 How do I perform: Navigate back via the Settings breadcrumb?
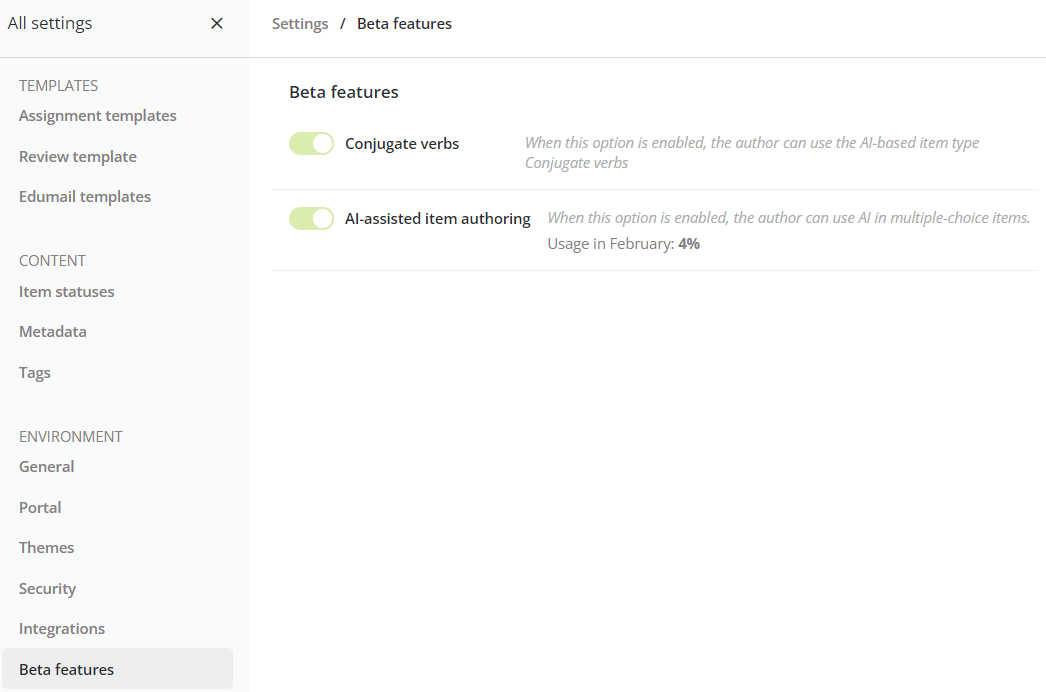[300, 23]
